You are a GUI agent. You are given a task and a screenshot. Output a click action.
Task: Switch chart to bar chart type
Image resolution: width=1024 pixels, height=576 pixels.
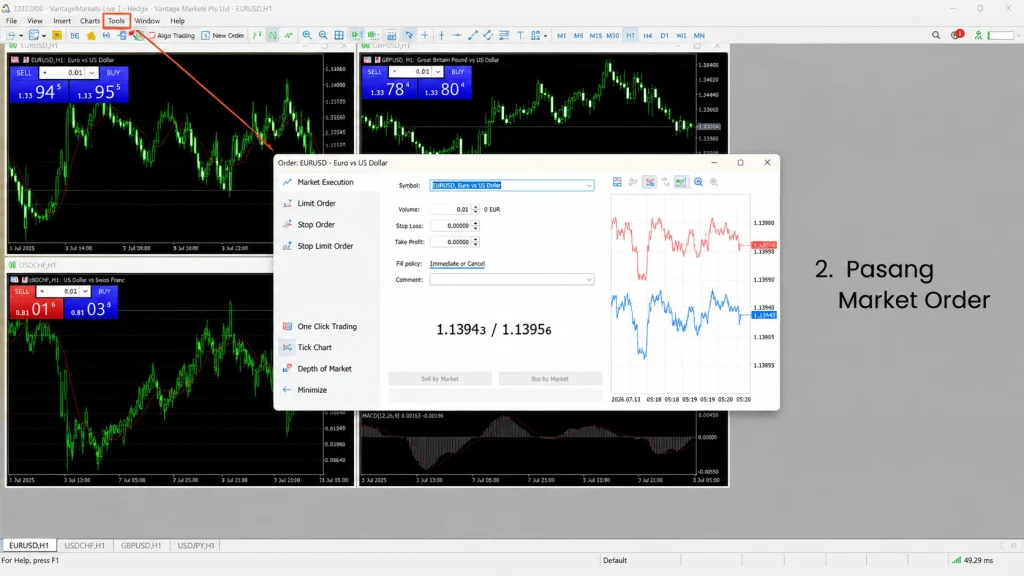point(257,35)
